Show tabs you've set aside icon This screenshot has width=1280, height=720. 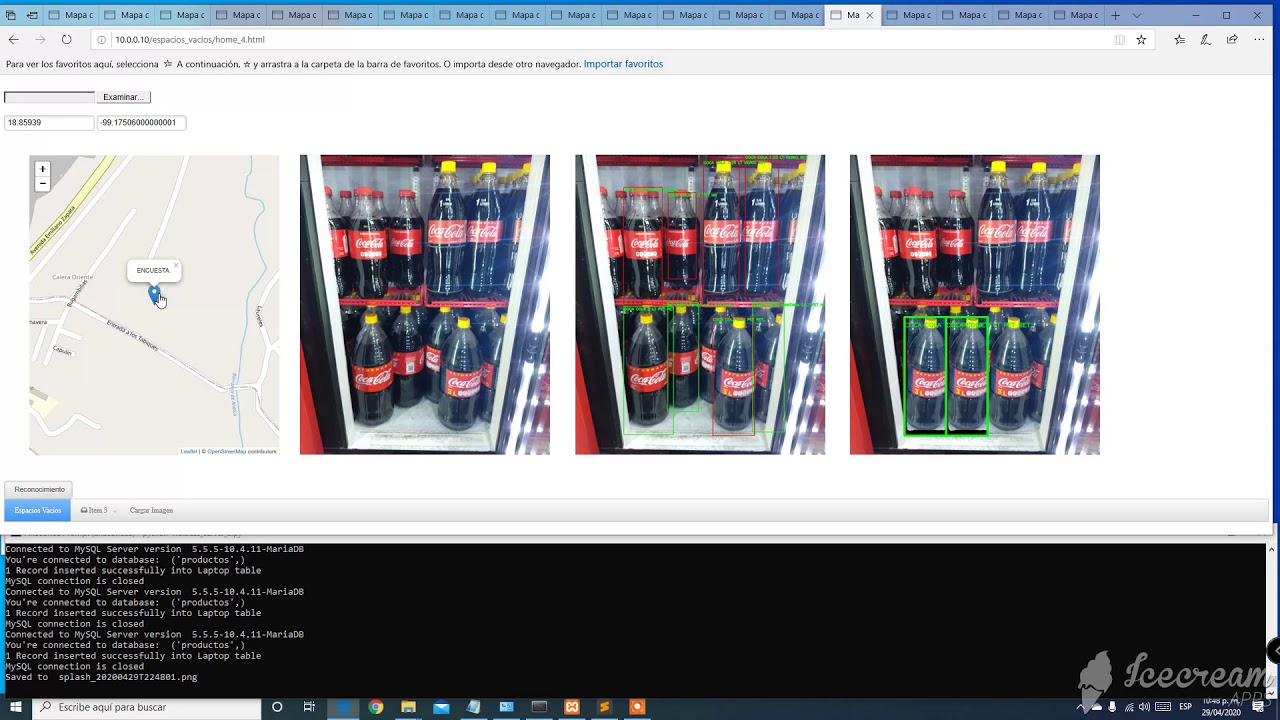coord(11,15)
